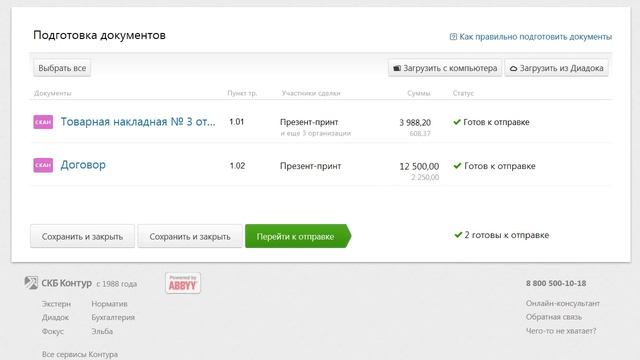Open the Договор document link
Screen dimensions: 640x360
[83, 165]
